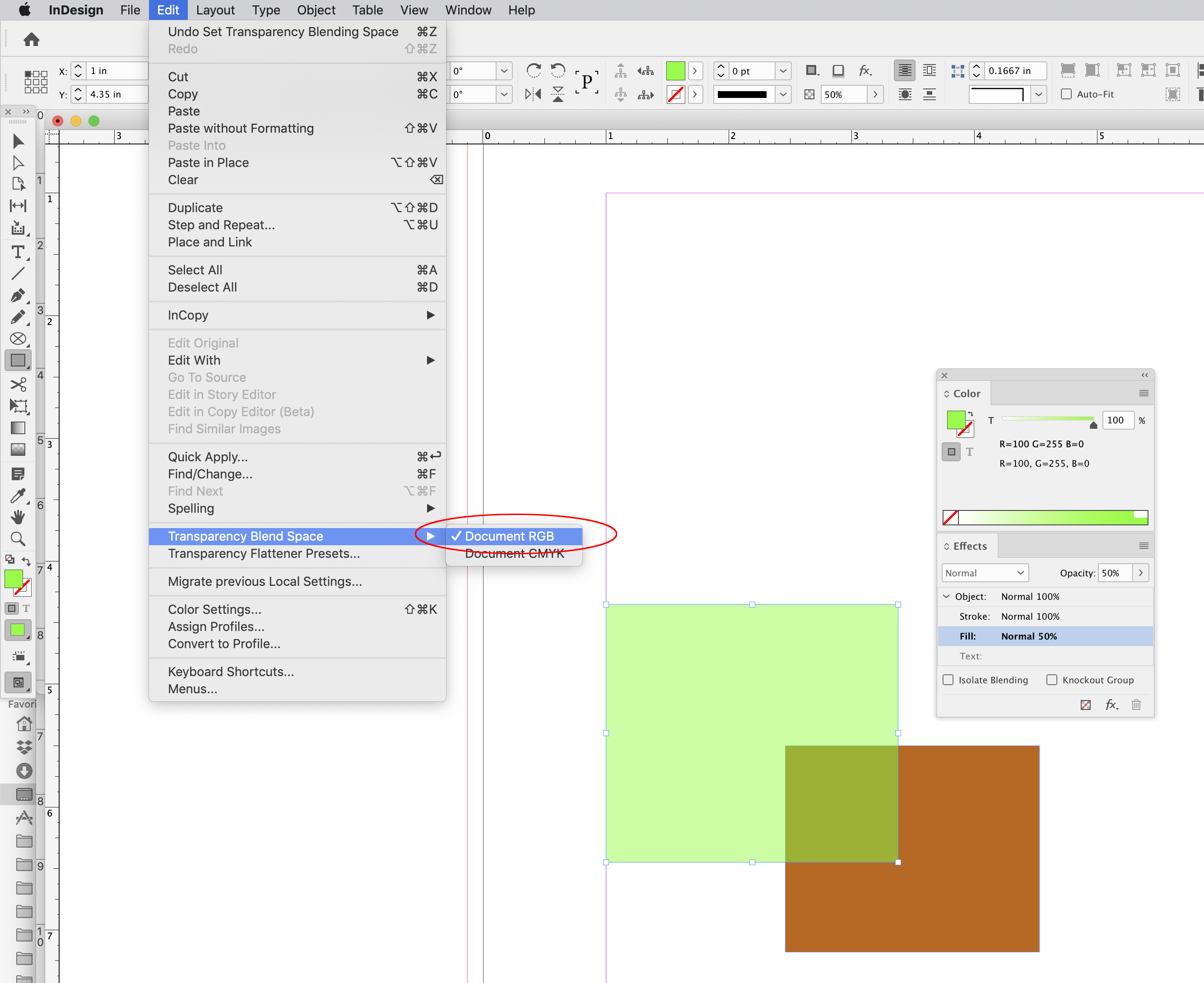This screenshot has width=1204, height=983.
Task: Choose Document CMYK from the submenu
Action: point(514,554)
